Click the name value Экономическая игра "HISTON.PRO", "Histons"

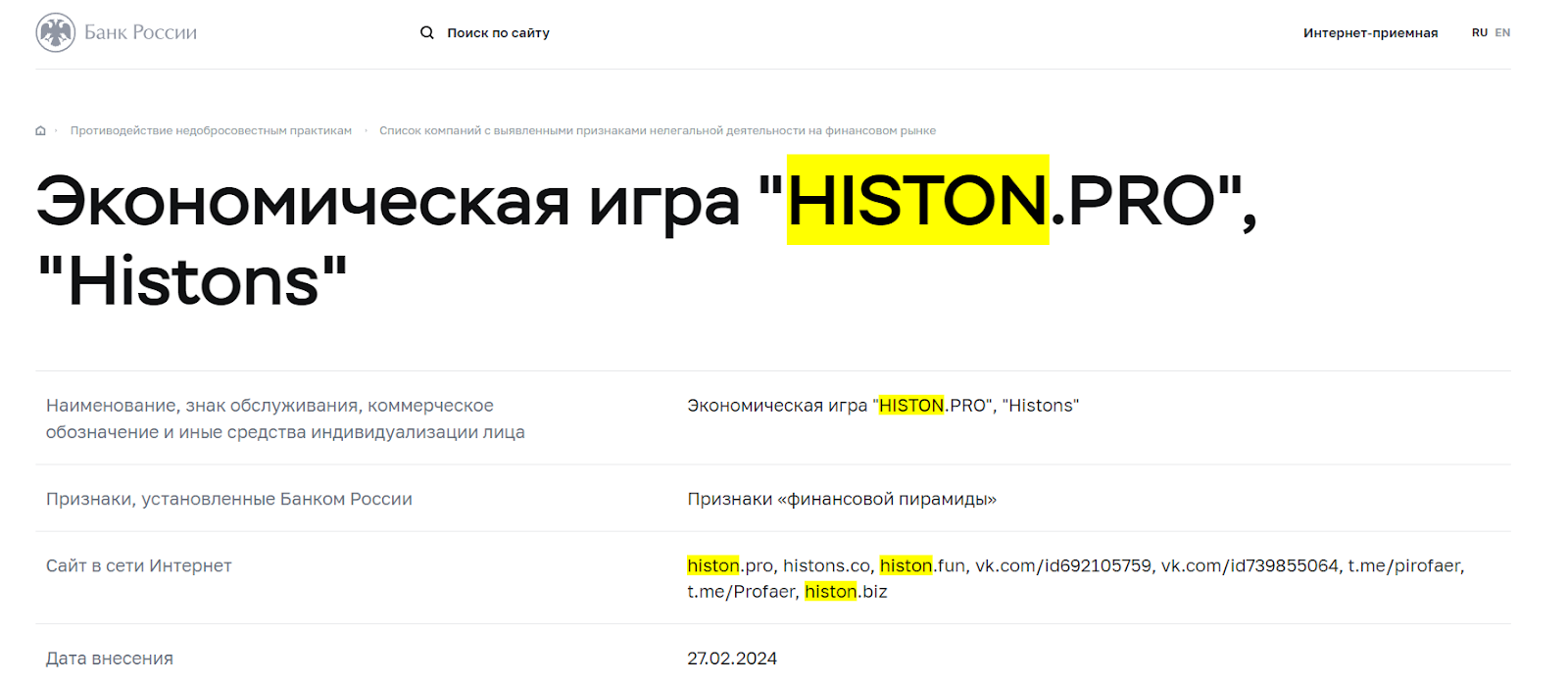[x=883, y=406]
